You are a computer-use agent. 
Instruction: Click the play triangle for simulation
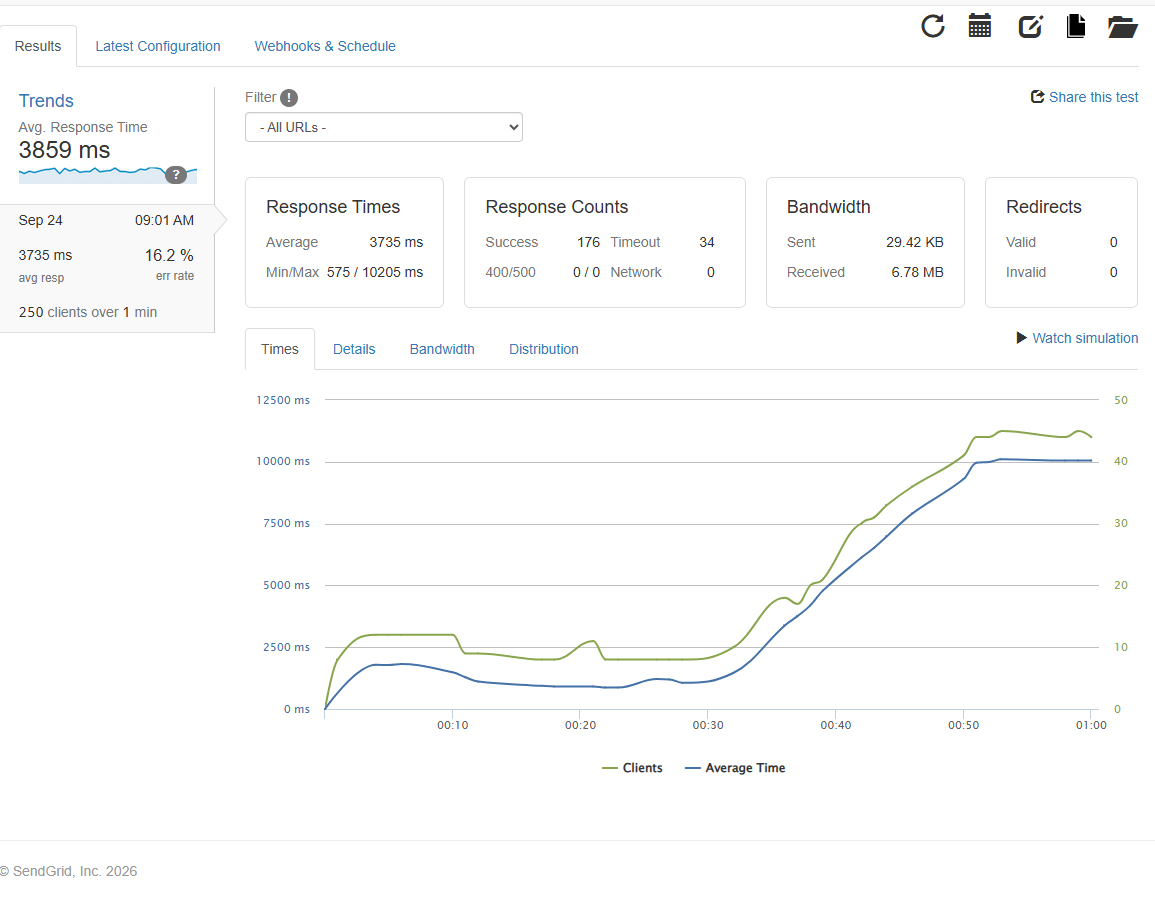click(1022, 337)
